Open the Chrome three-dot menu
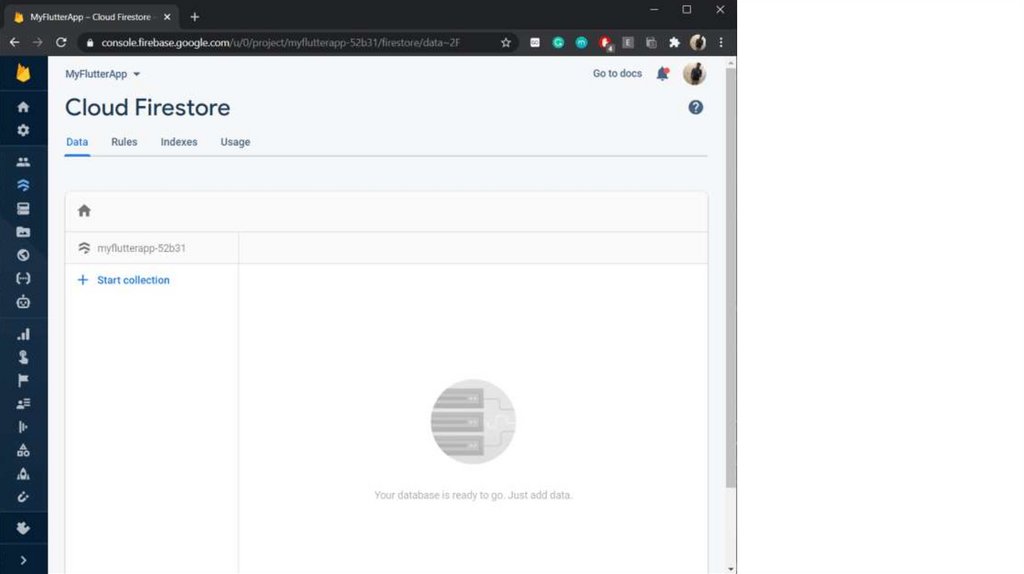 coord(721,42)
